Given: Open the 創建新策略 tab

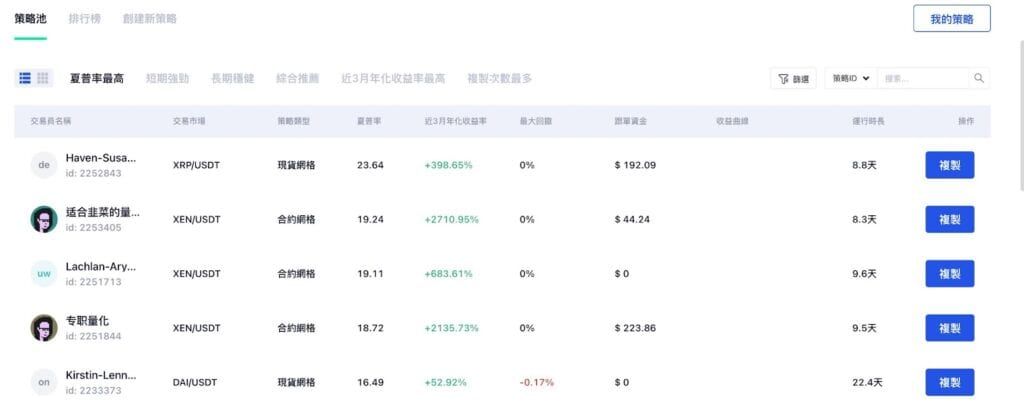Looking at the screenshot, I should point(152,19).
